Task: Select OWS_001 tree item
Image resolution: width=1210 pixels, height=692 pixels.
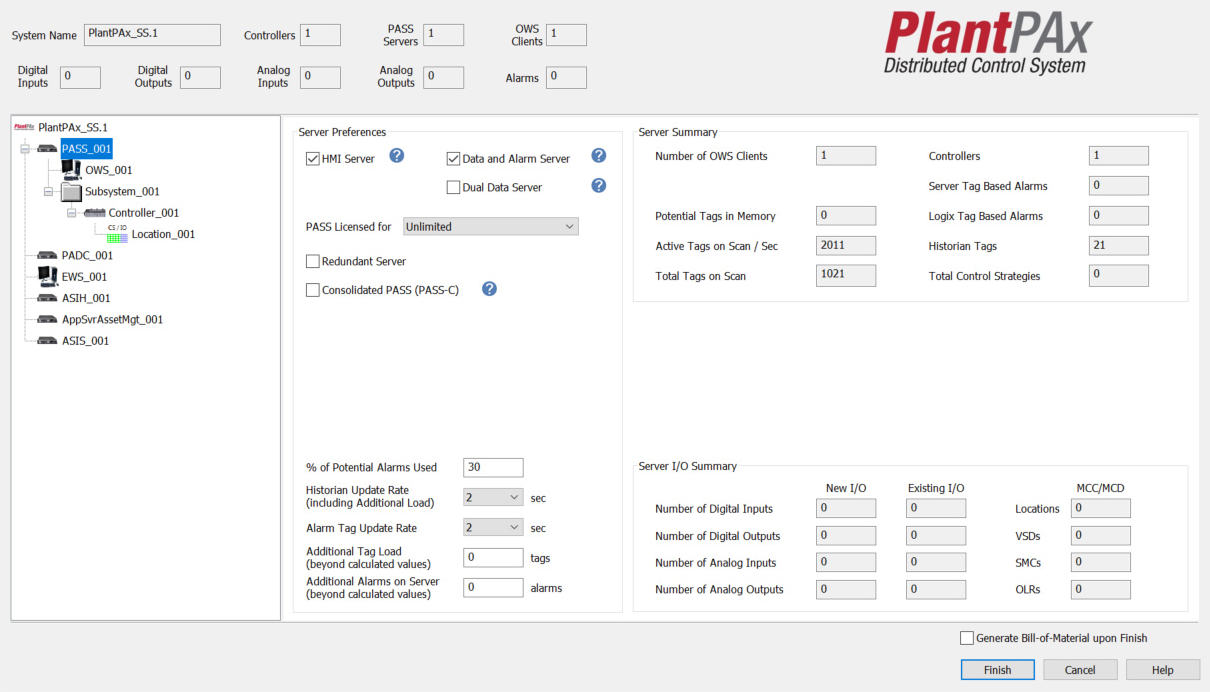Action: [x=109, y=171]
